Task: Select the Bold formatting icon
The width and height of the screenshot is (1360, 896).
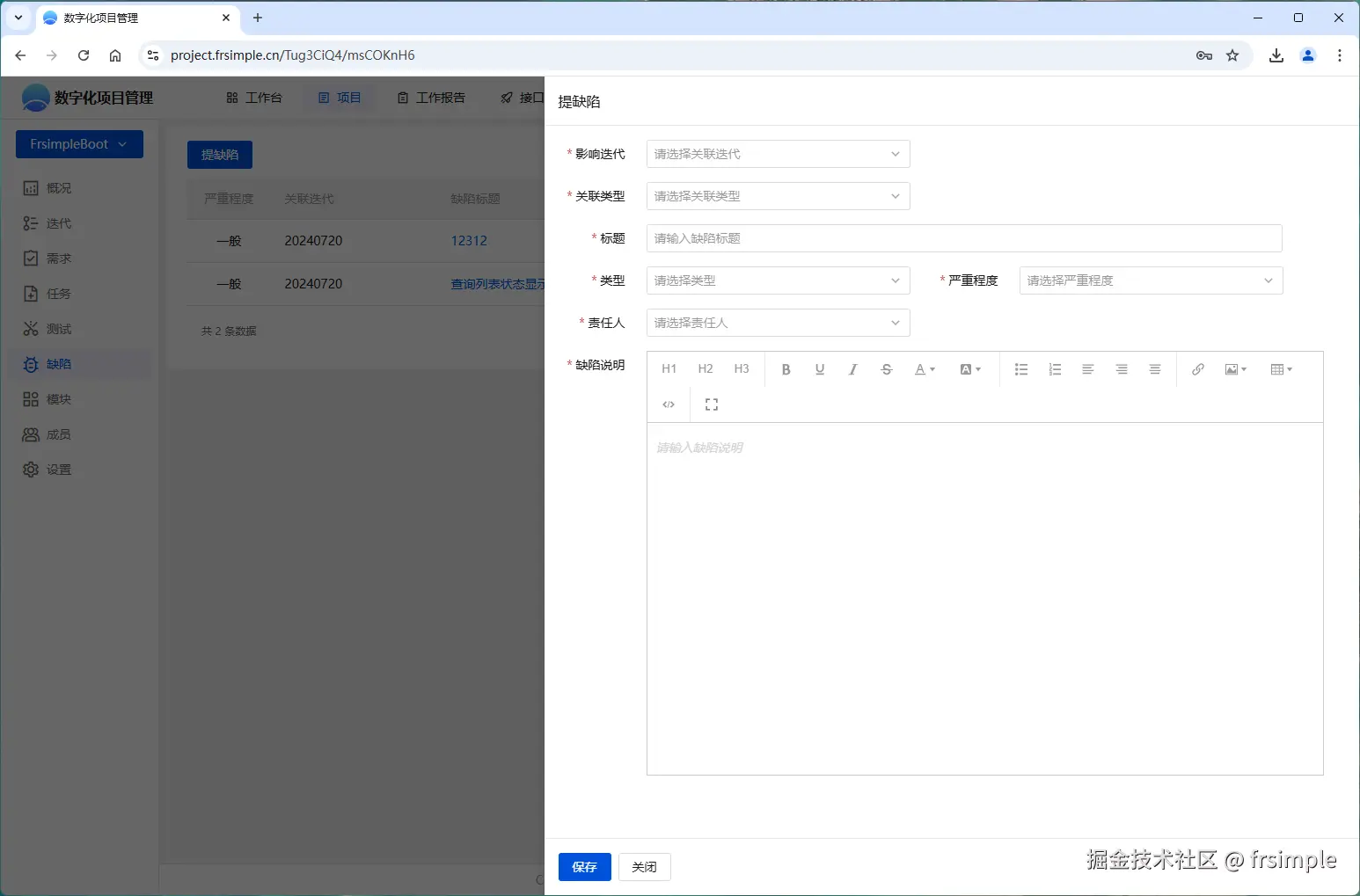Action: (785, 368)
